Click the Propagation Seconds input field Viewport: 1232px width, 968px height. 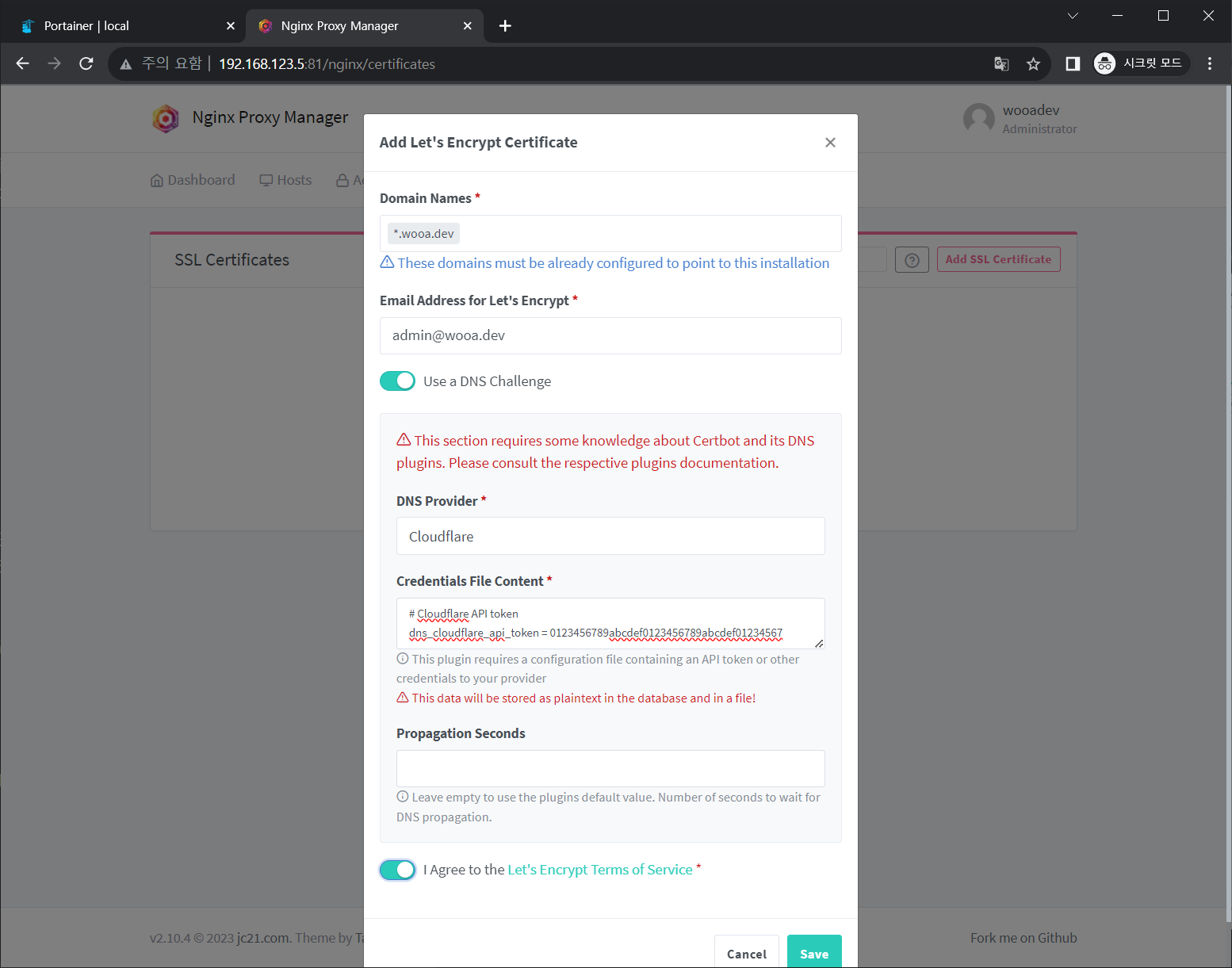[610, 768]
